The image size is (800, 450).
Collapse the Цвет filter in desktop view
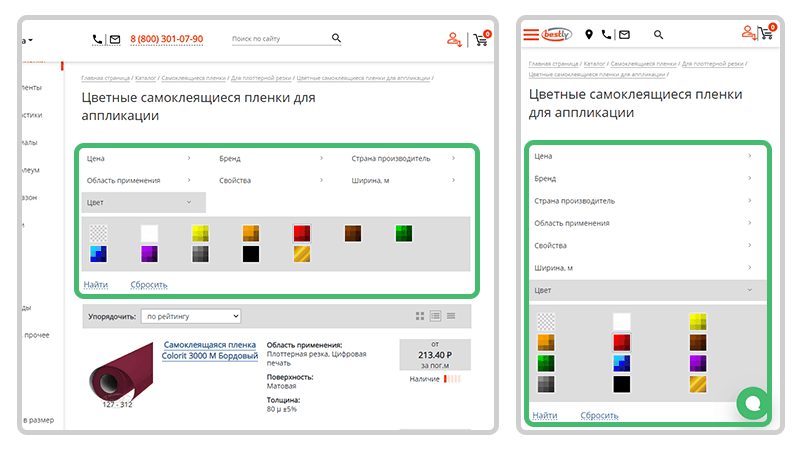coord(144,203)
